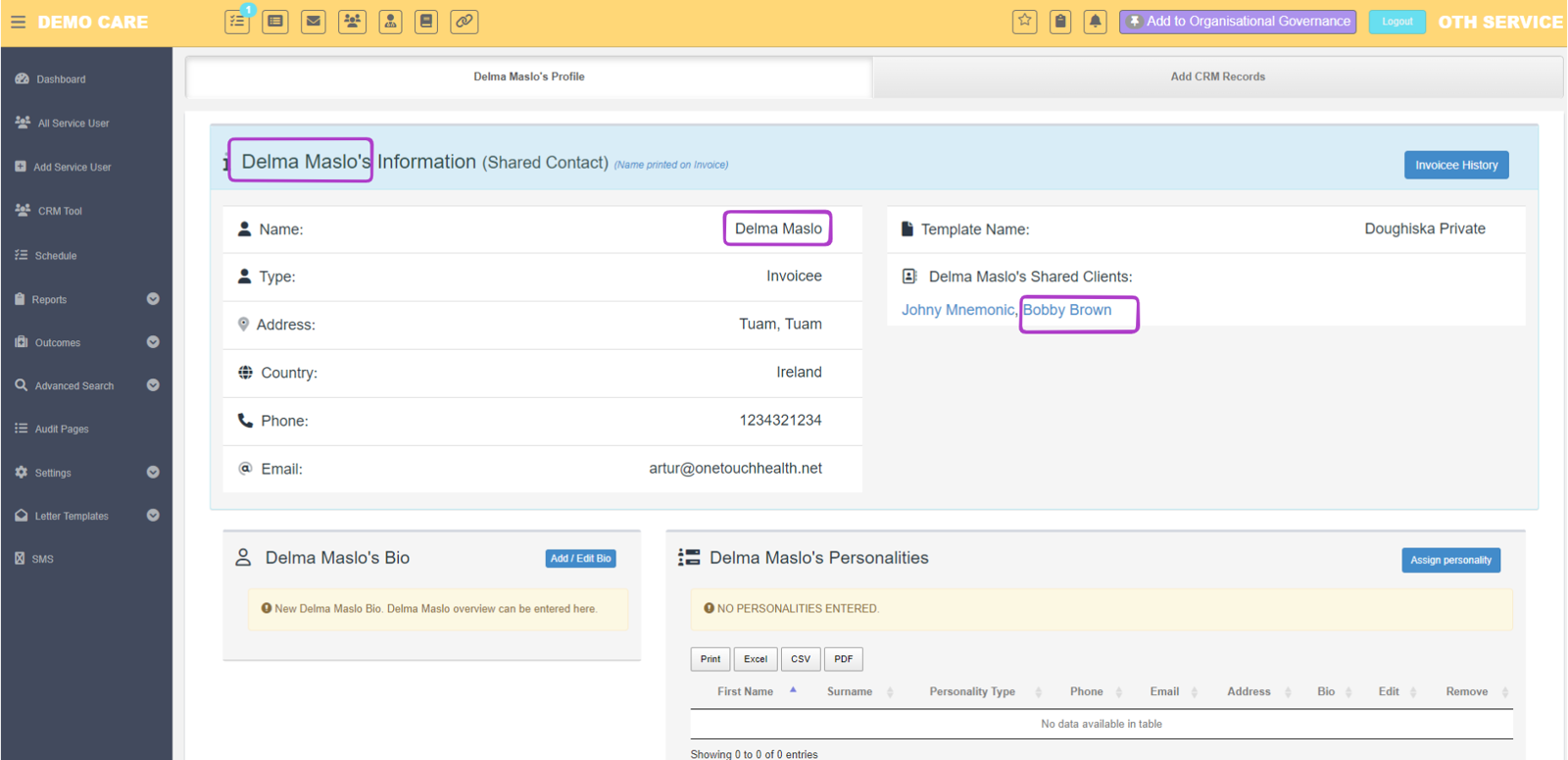Click the Print table button
Screen dimensions: 1568x760
pyautogui.click(x=710, y=659)
